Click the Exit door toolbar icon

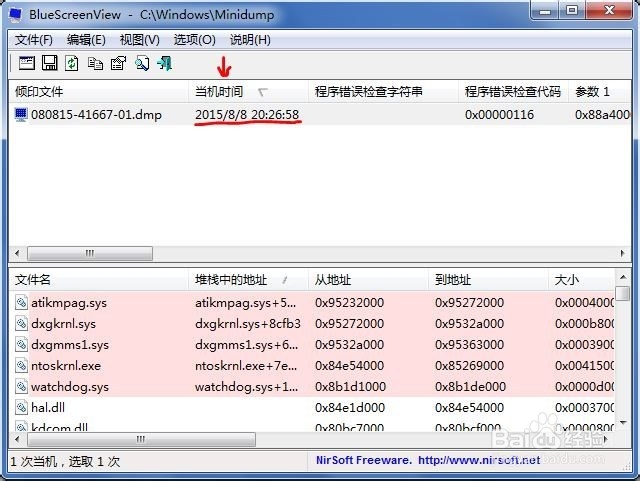tap(165, 63)
